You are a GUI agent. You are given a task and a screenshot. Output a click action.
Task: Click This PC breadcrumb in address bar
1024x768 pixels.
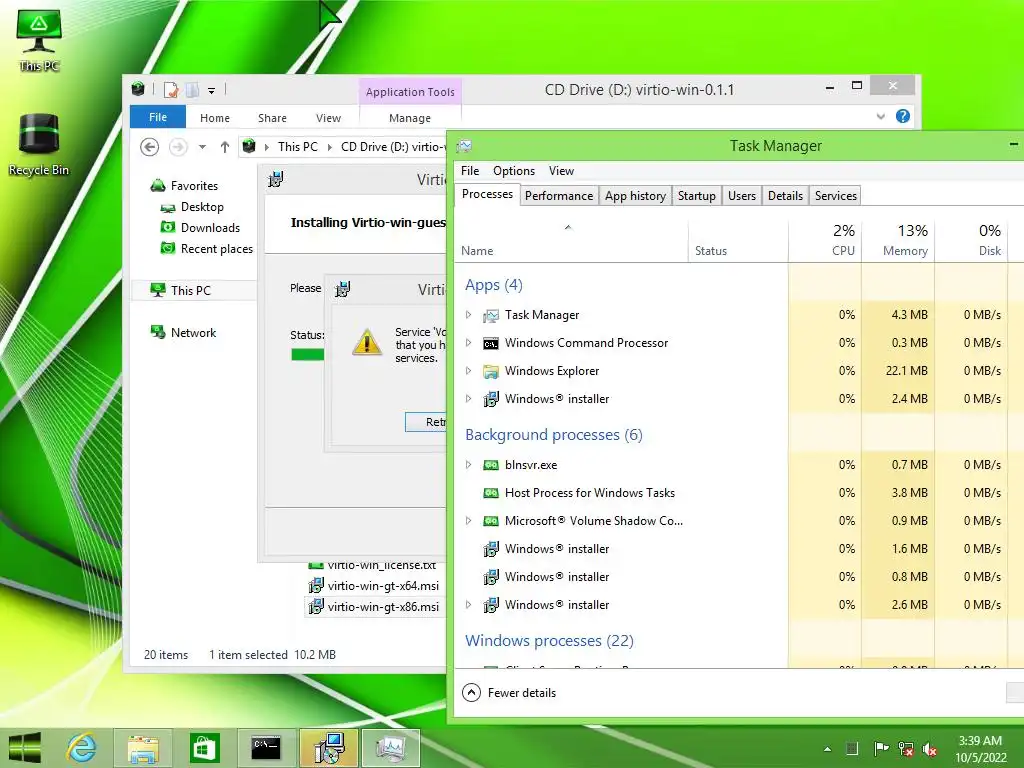[298, 147]
